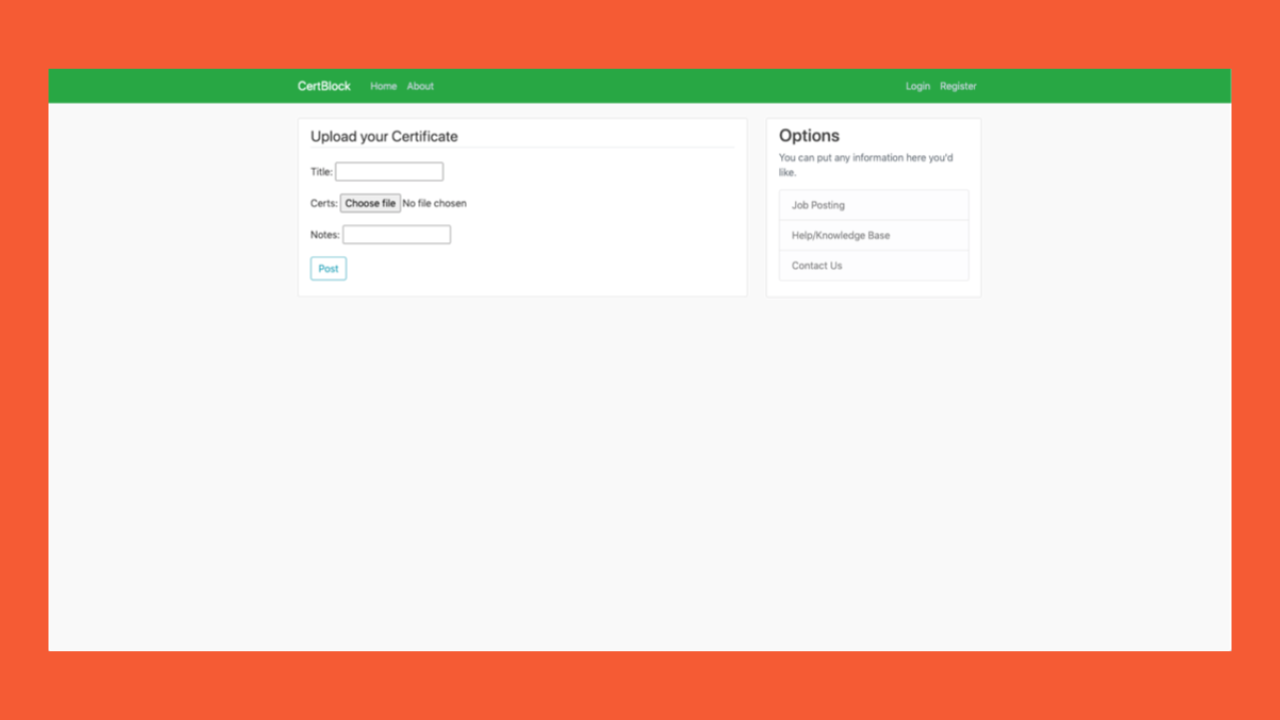1280x720 pixels.
Task: Click the "Certs:" label
Action: point(324,203)
